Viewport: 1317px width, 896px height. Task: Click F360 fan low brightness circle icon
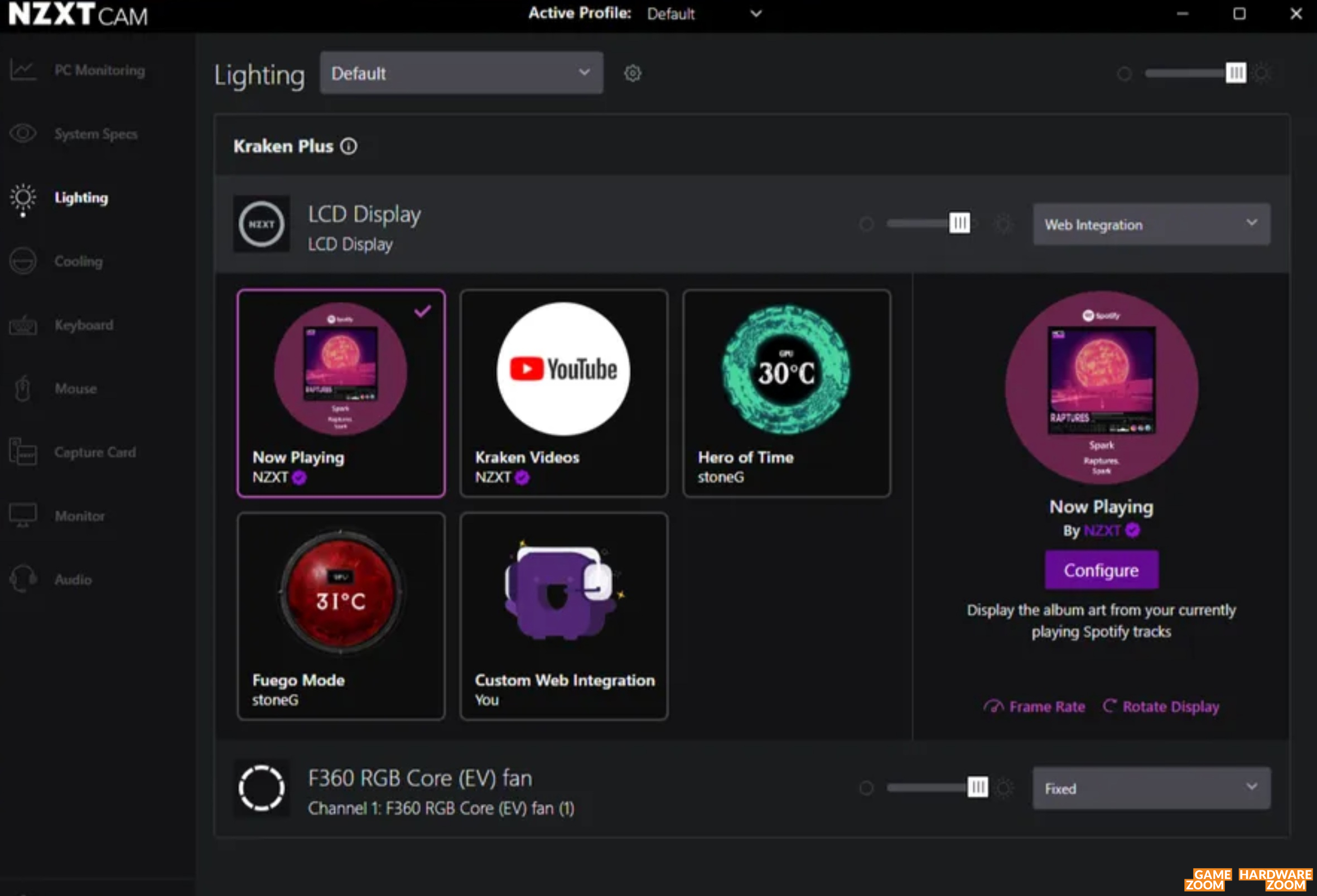coord(866,788)
